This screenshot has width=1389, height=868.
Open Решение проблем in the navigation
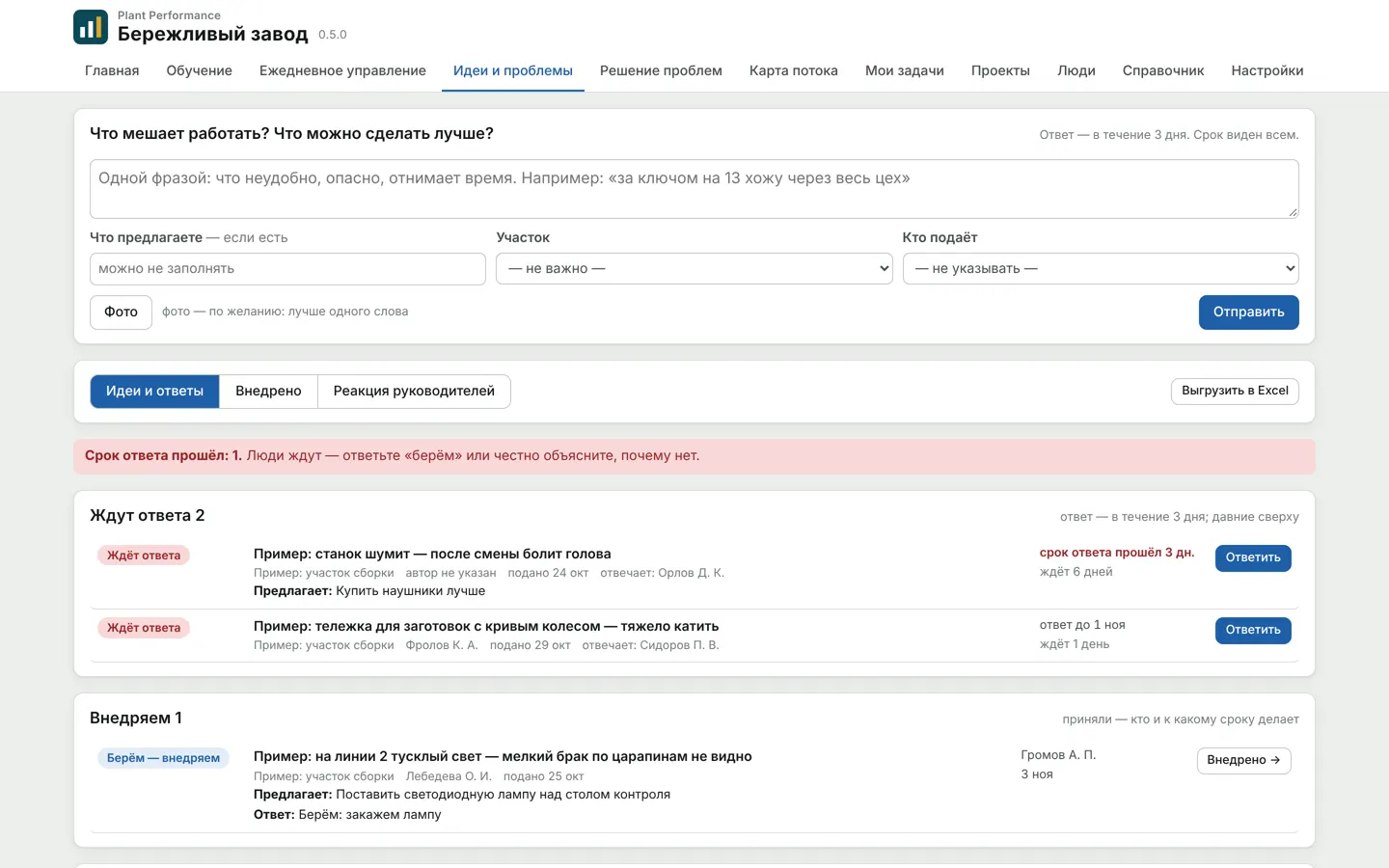661,70
